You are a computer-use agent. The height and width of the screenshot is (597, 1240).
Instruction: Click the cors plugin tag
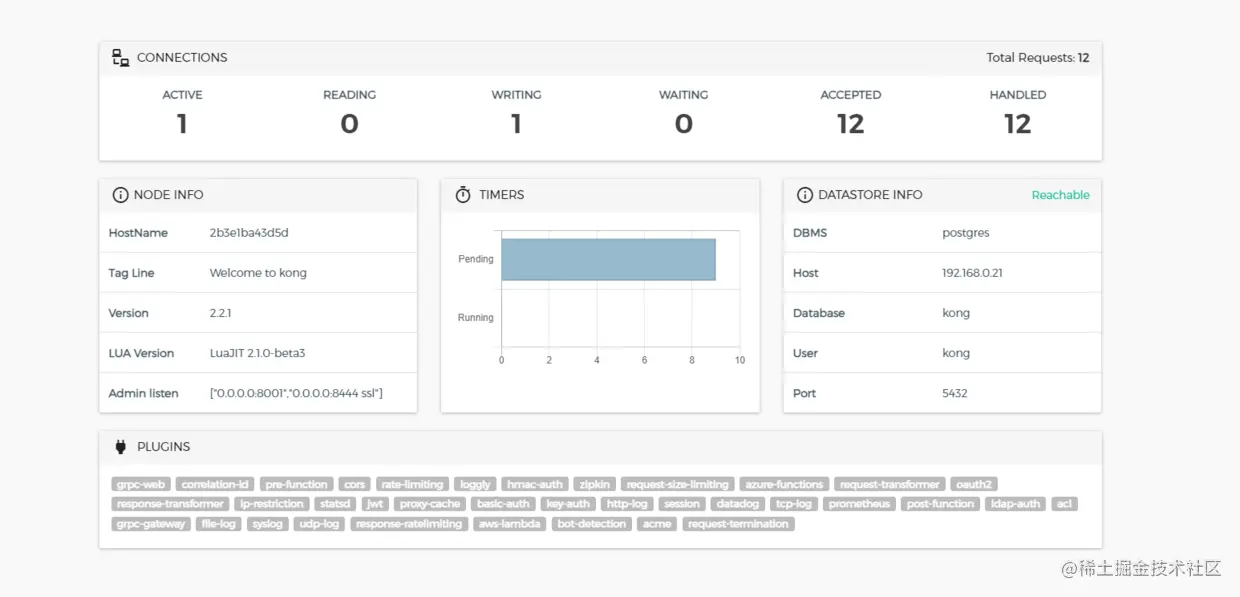[x=354, y=484]
